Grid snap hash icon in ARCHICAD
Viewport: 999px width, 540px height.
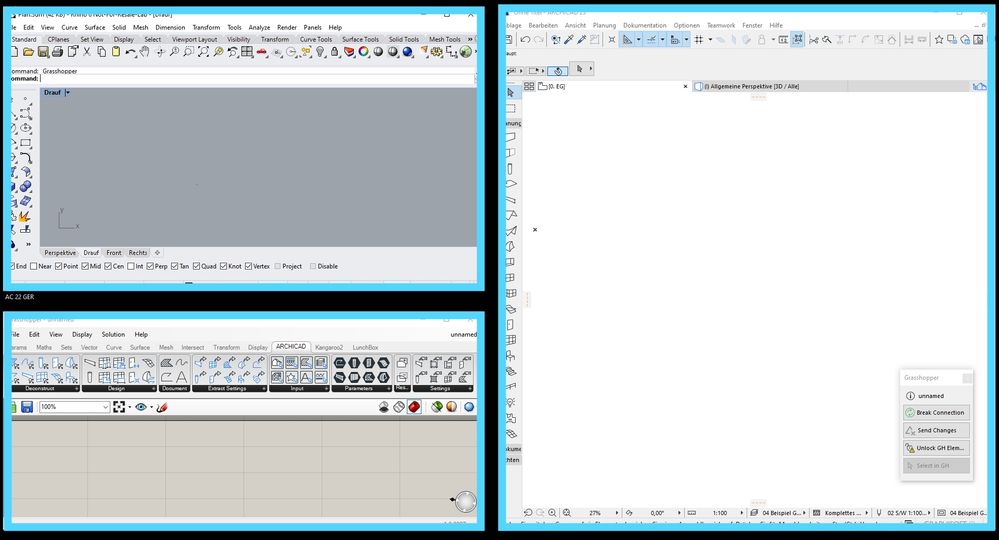point(699,39)
